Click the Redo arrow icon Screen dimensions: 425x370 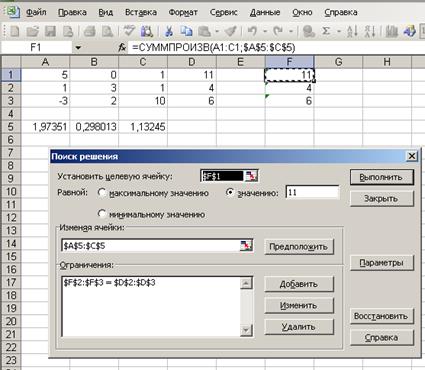[278, 32]
